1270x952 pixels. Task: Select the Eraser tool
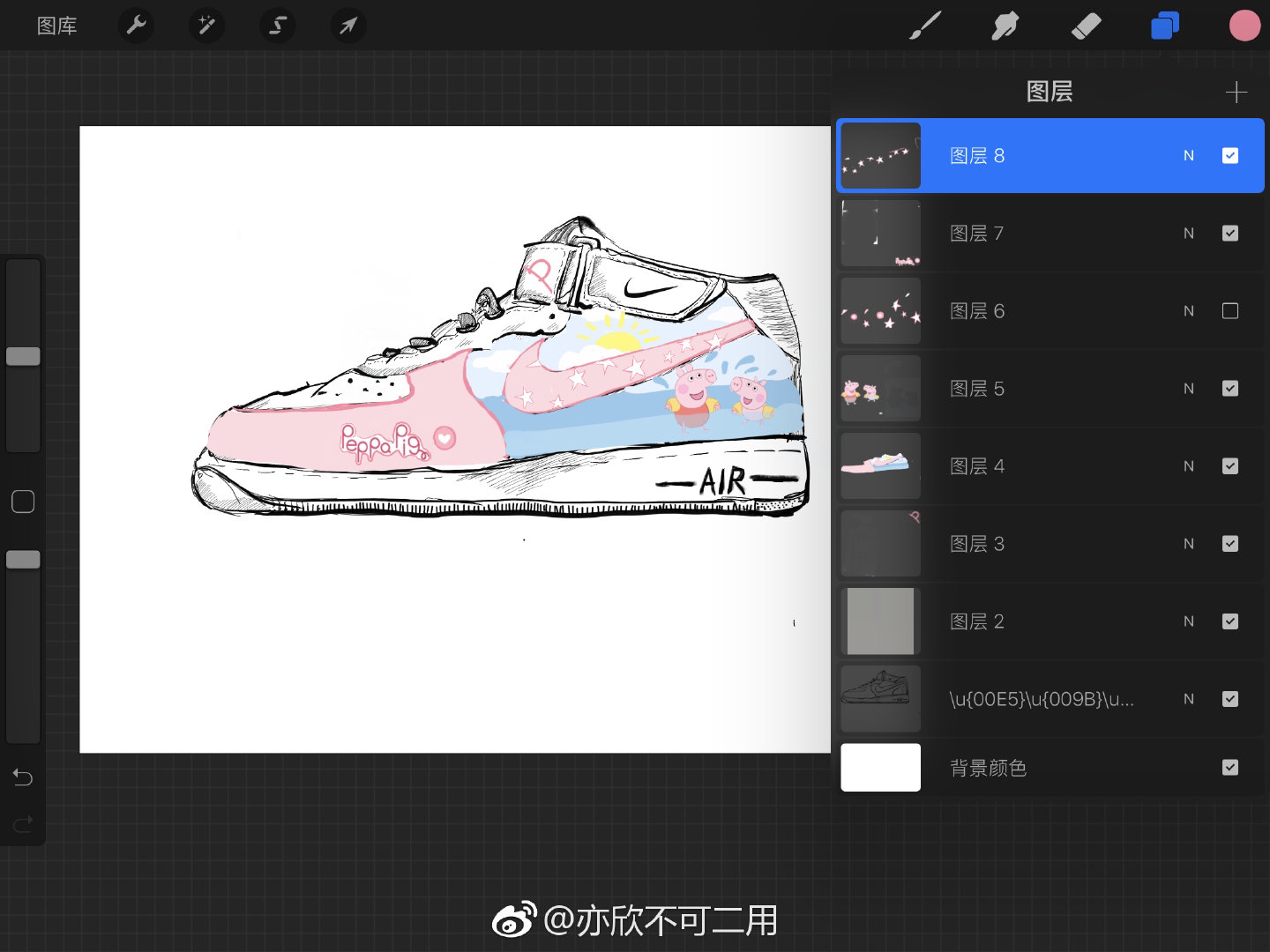(1086, 26)
